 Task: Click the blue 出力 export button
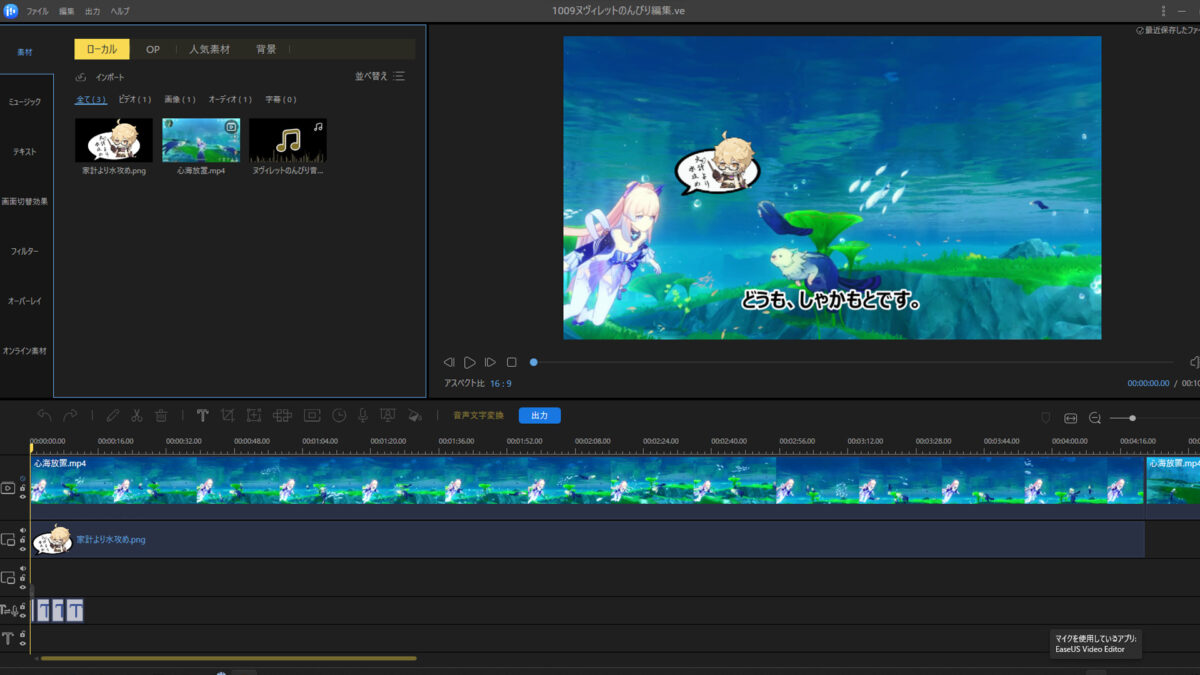pyautogui.click(x=540, y=415)
